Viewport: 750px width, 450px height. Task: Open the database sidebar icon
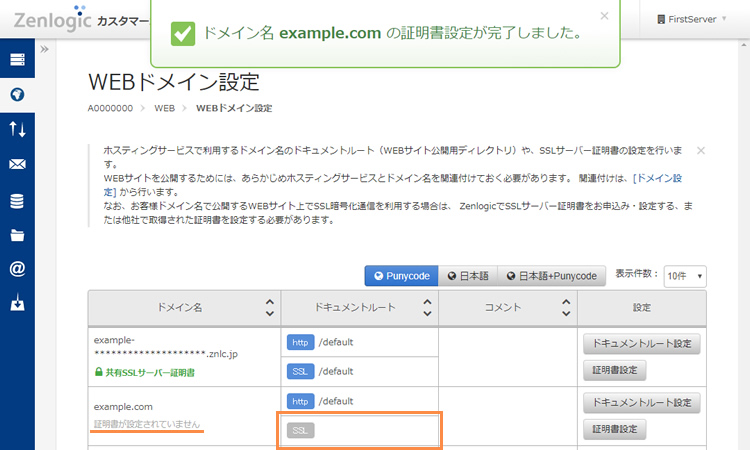point(17,200)
